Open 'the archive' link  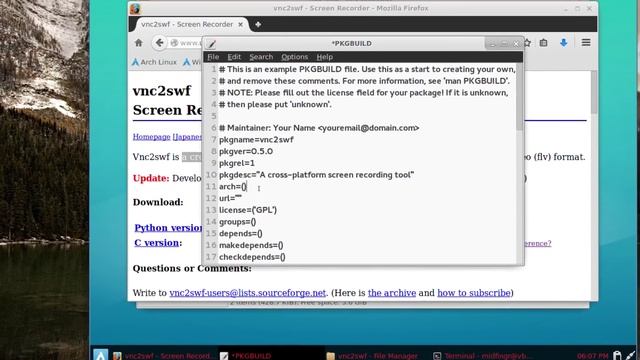[x=392, y=293]
